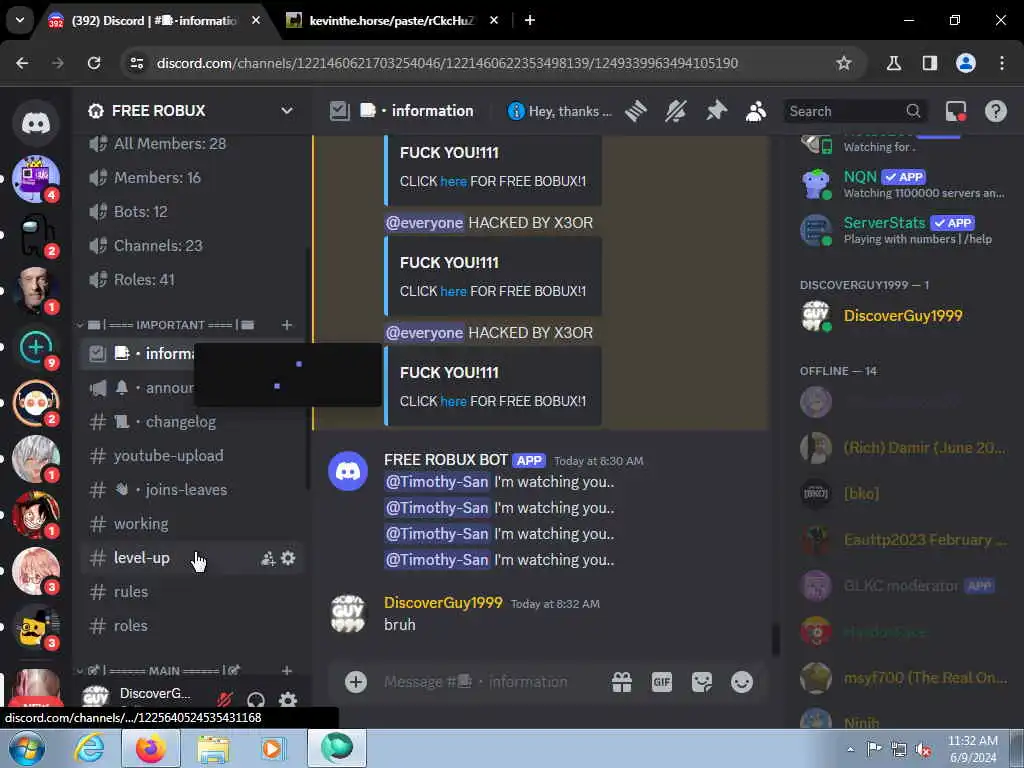
Task: Open Windows Start button
Action: pos(27,748)
